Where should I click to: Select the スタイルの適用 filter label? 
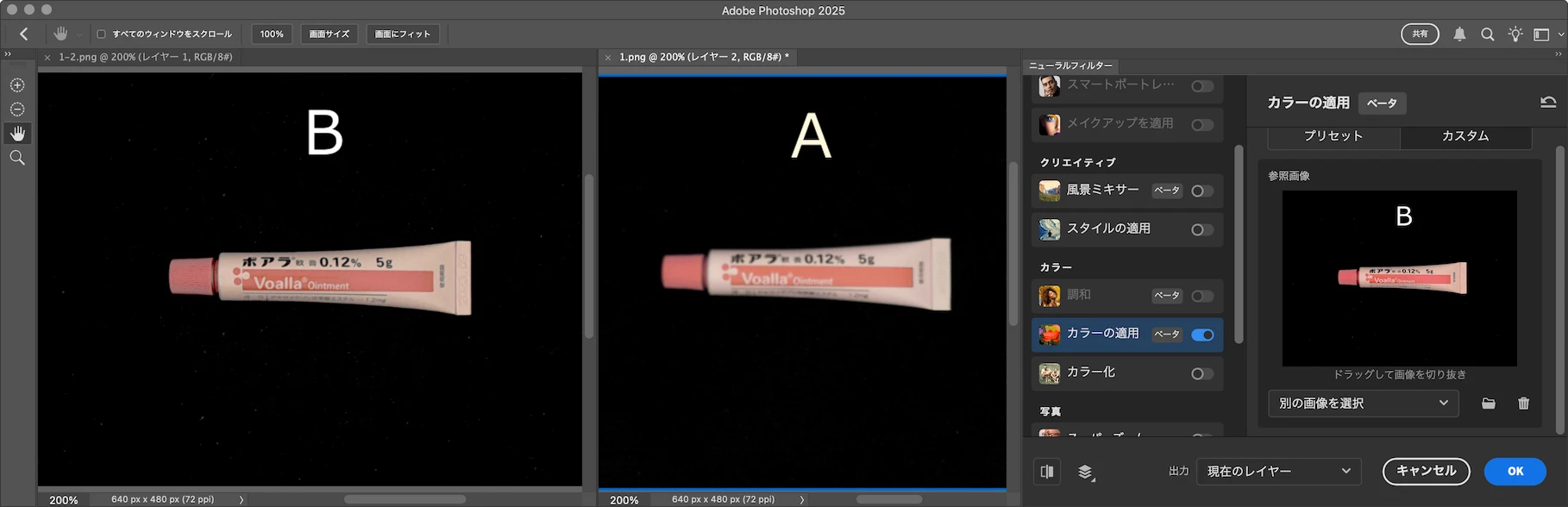1109,228
